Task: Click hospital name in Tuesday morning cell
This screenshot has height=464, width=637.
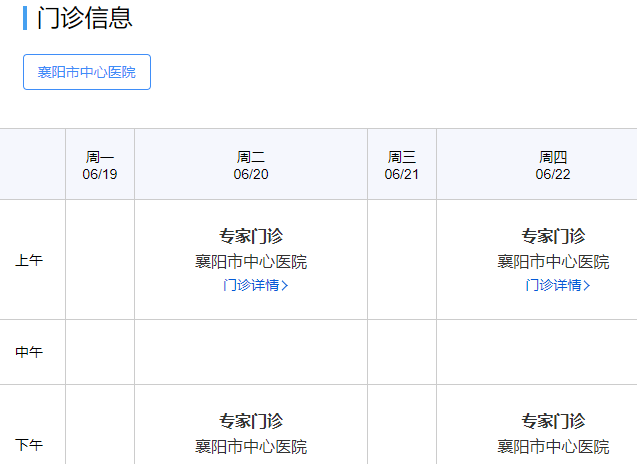Action: point(251,262)
